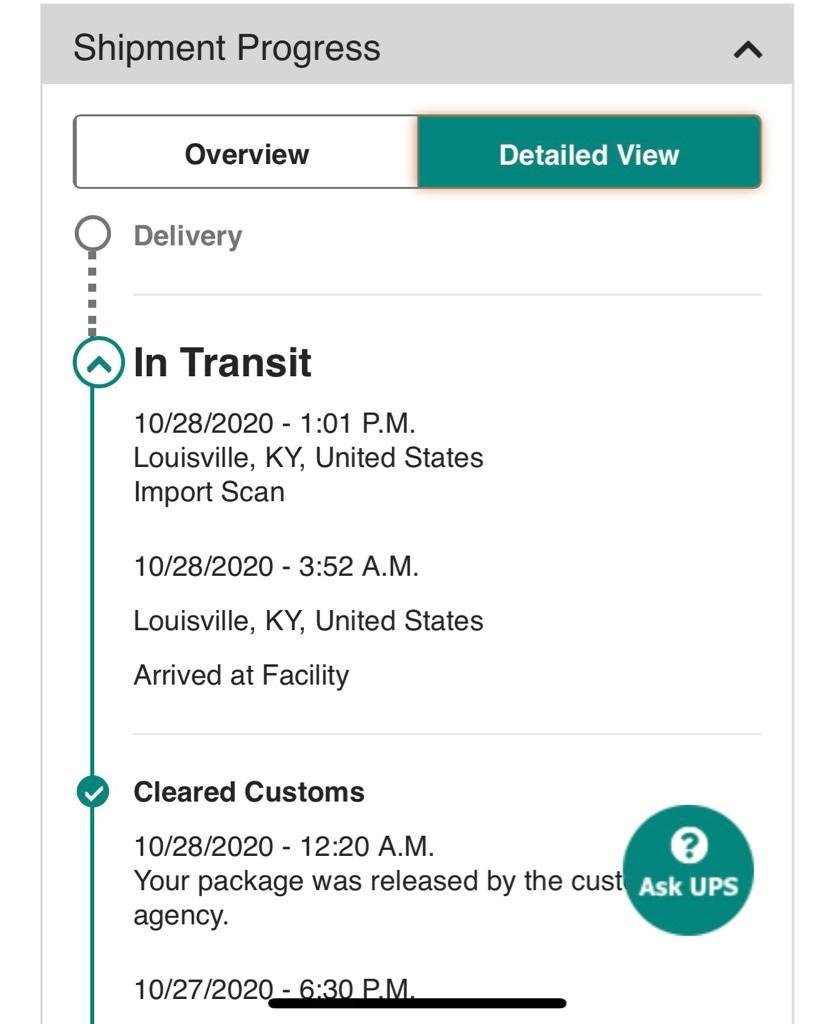Click the package released by customs message

tap(377, 898)
